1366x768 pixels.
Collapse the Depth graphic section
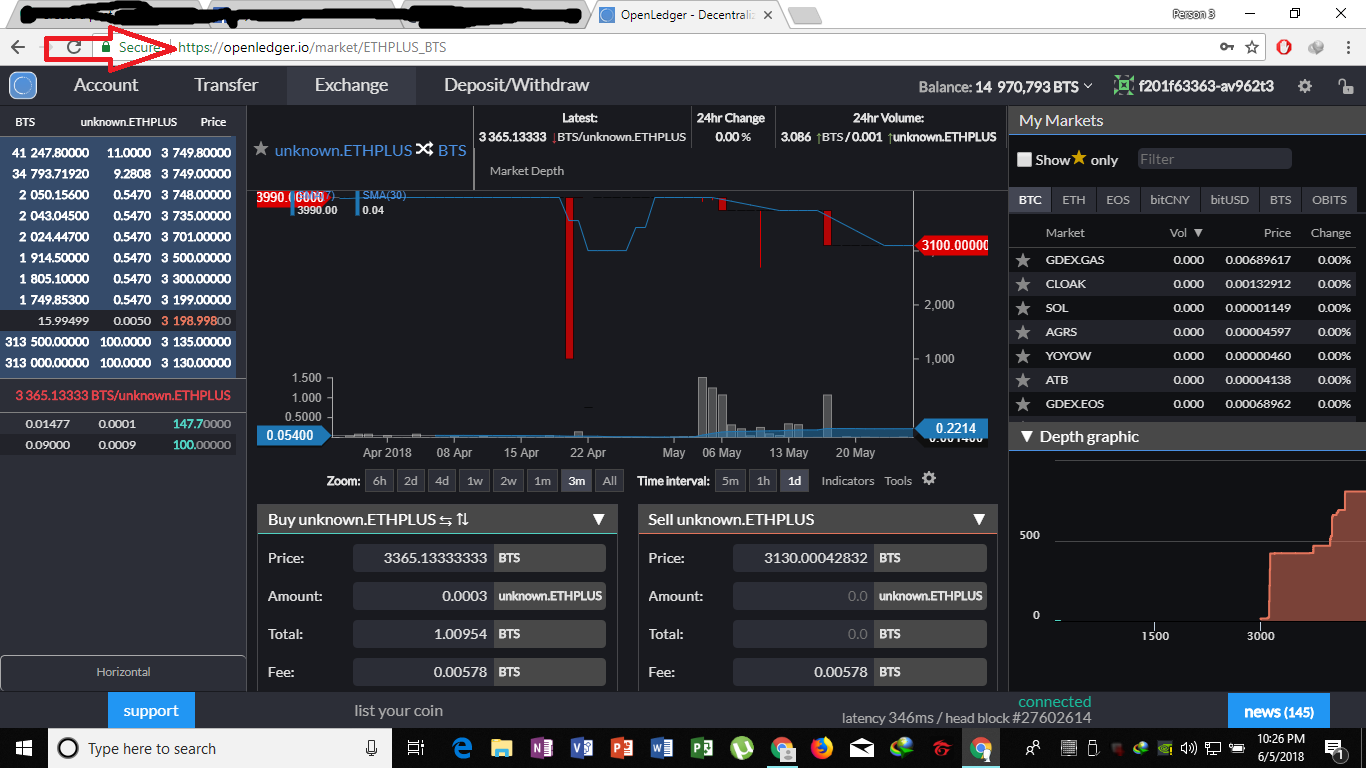1026,437
